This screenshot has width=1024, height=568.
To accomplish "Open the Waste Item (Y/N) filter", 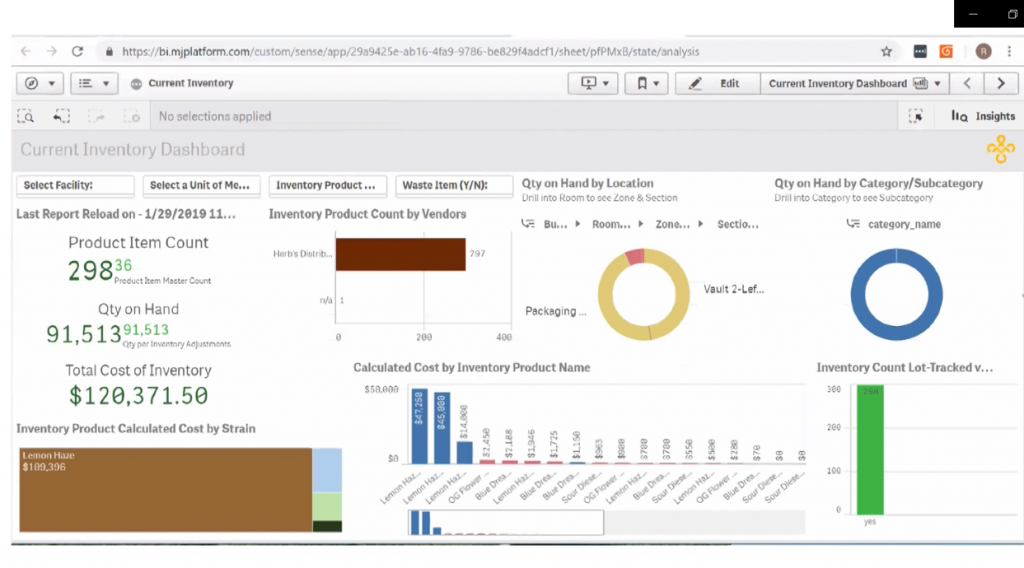I will coord(455,185).
